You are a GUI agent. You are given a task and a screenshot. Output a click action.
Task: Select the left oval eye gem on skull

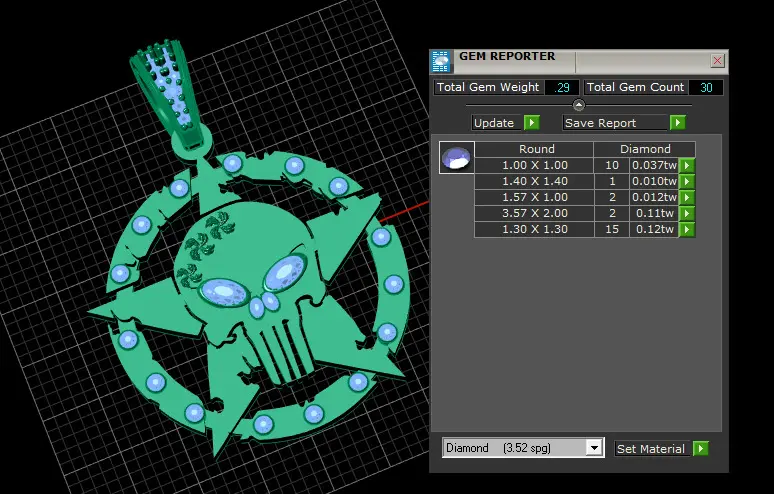point(223,292)
